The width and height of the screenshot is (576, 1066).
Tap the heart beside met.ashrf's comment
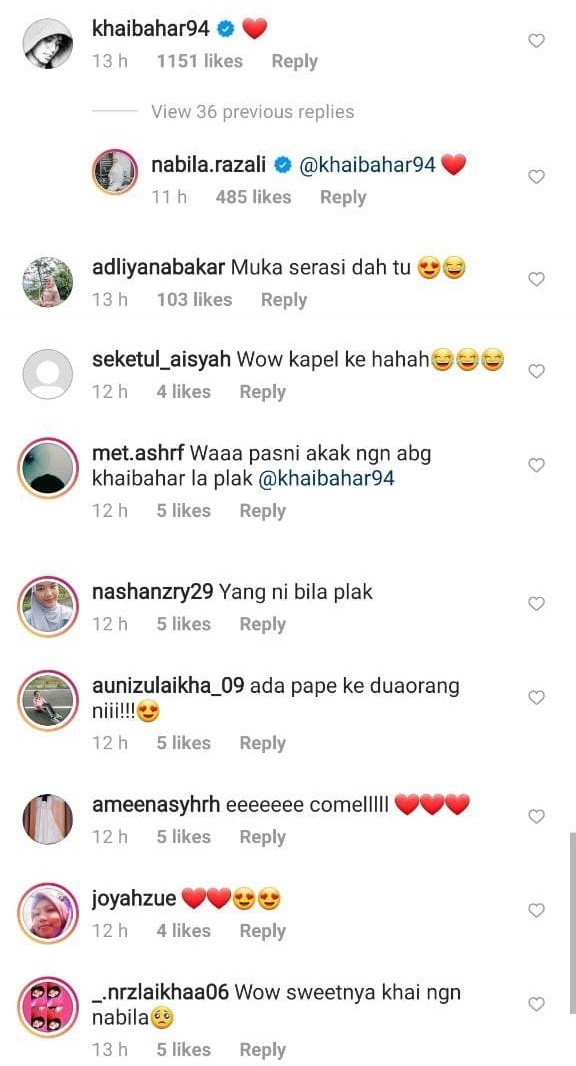tap(537, 465)
